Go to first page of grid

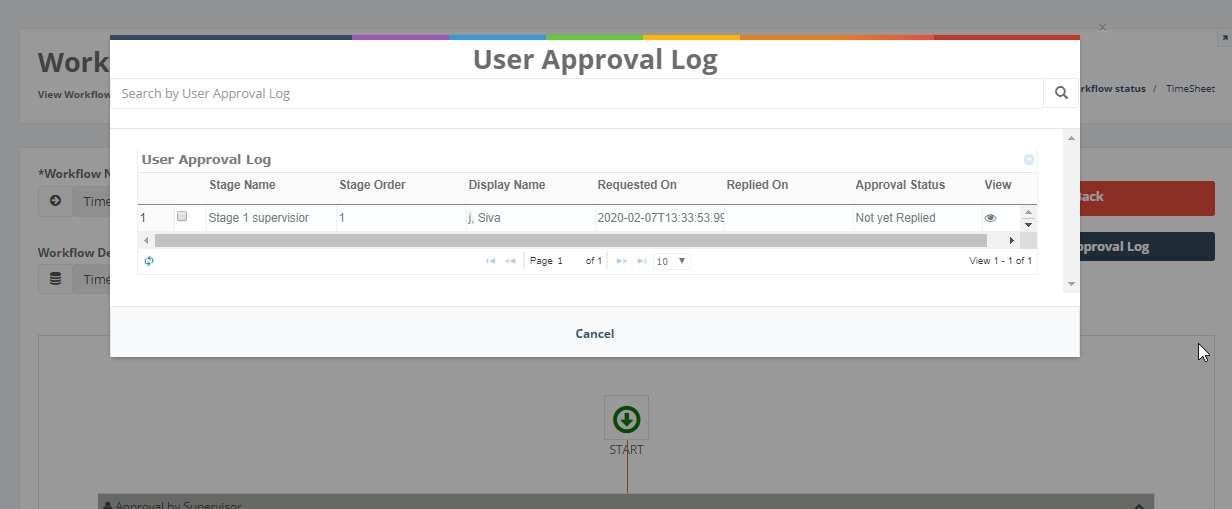coord(490,261)
